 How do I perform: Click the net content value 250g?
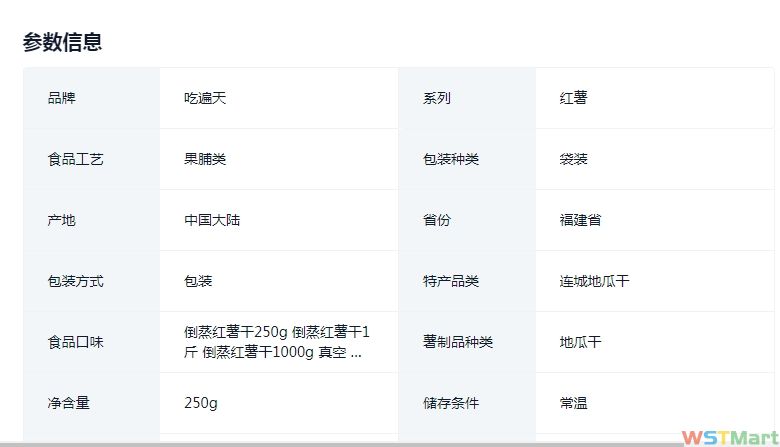[201, 403]
